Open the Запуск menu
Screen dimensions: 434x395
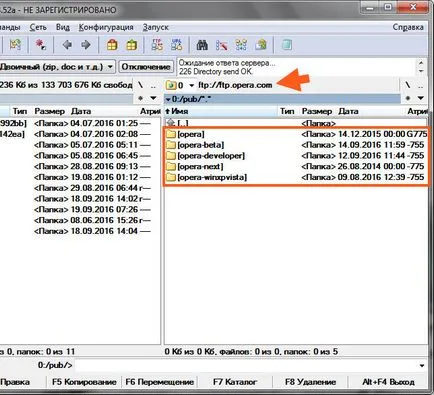click(x=156, y=27)
